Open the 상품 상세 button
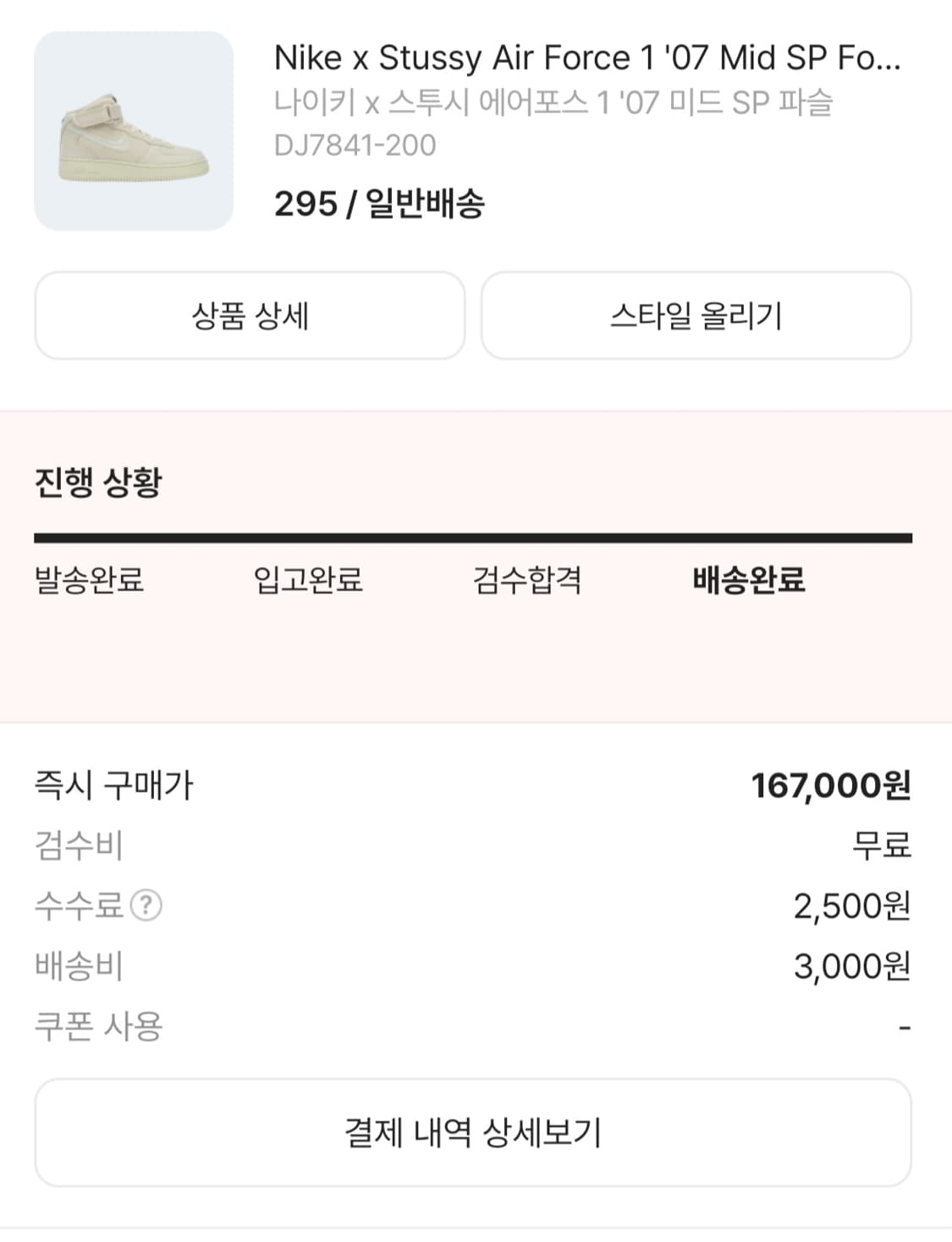 point(250,316)
